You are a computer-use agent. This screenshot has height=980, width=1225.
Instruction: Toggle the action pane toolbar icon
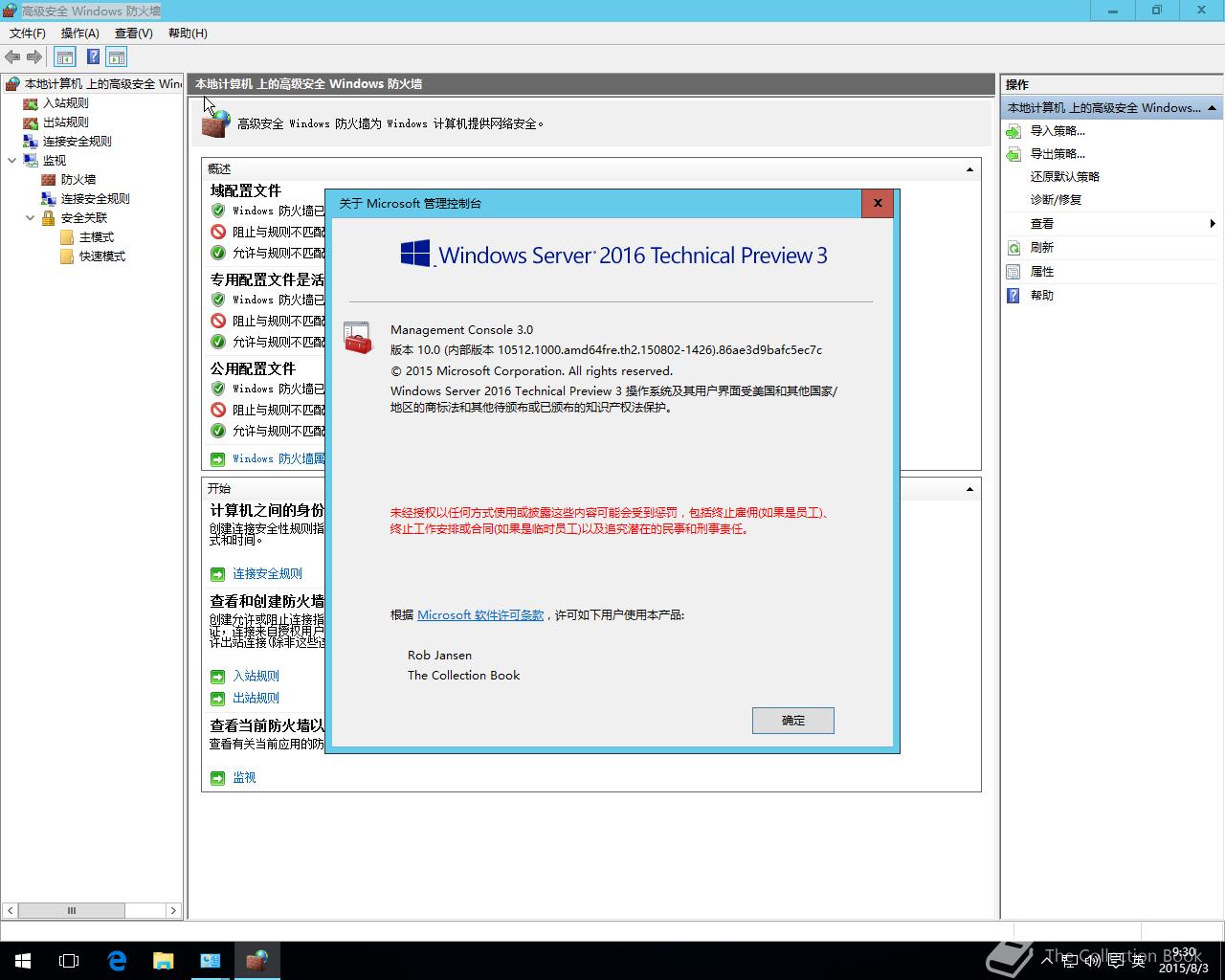[x=117, y=57]
